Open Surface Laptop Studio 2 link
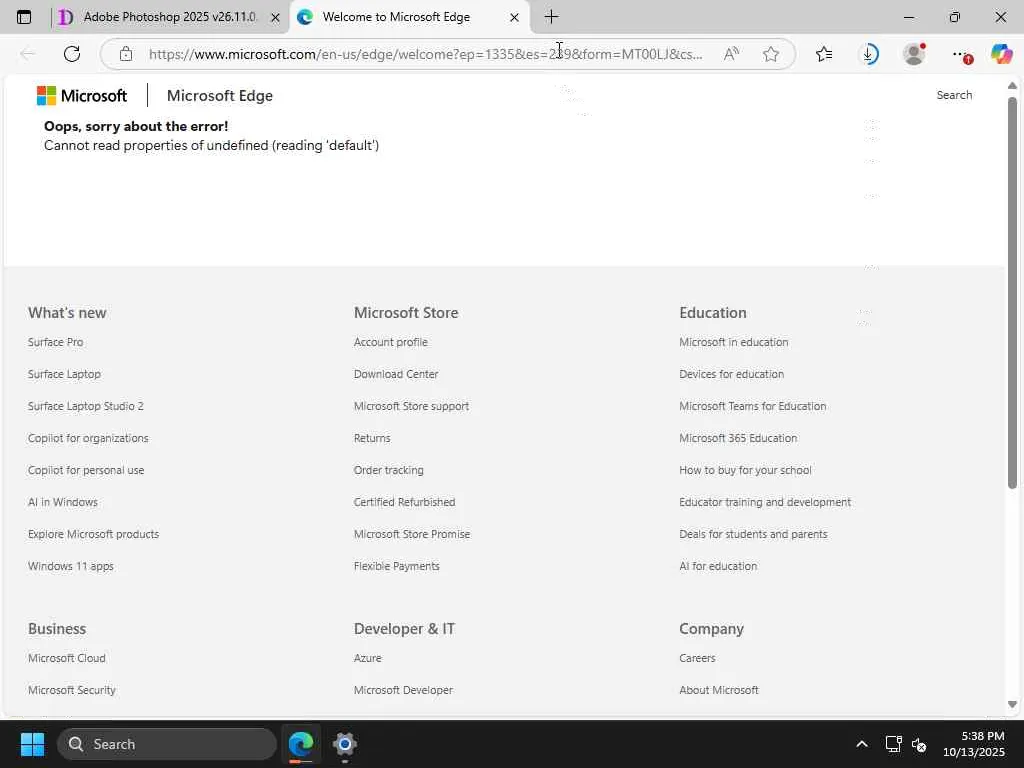 click(86, 406)
